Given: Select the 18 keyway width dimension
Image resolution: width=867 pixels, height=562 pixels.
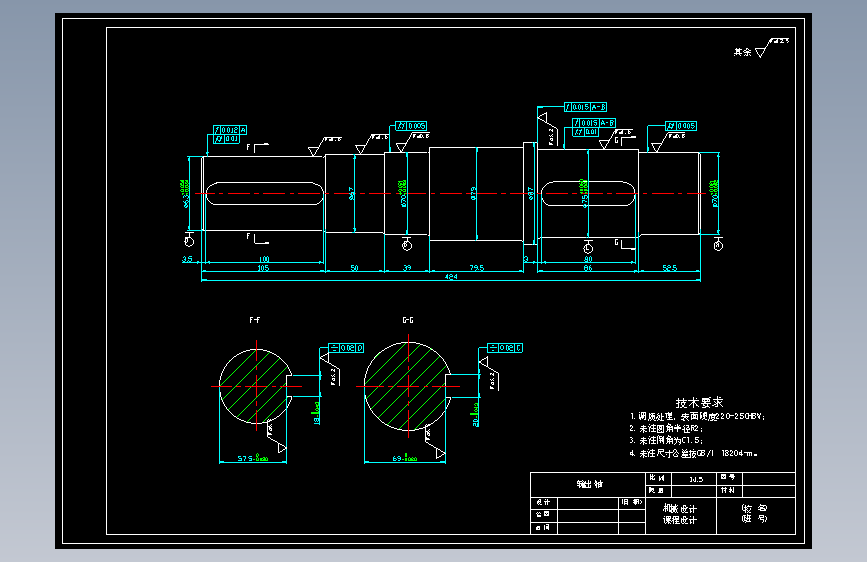Looking at the screenshot, I should [x=317, y=413].
